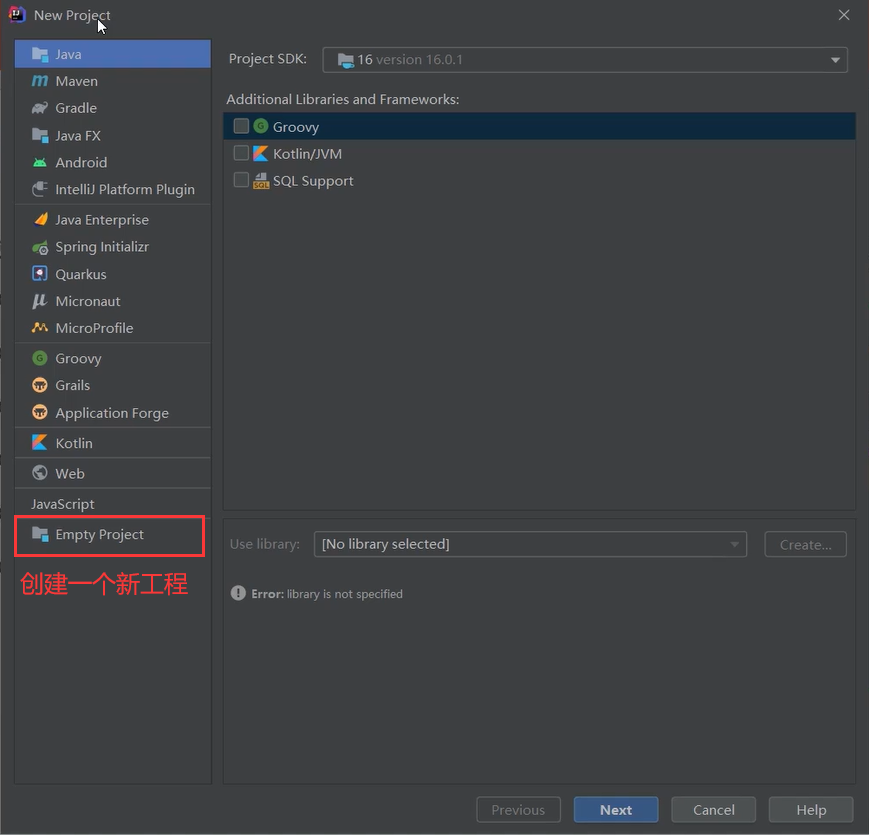Click the SQL Support library icon
Image resolution: width=869 pixels, height=835 pixels.
point(261,181)
